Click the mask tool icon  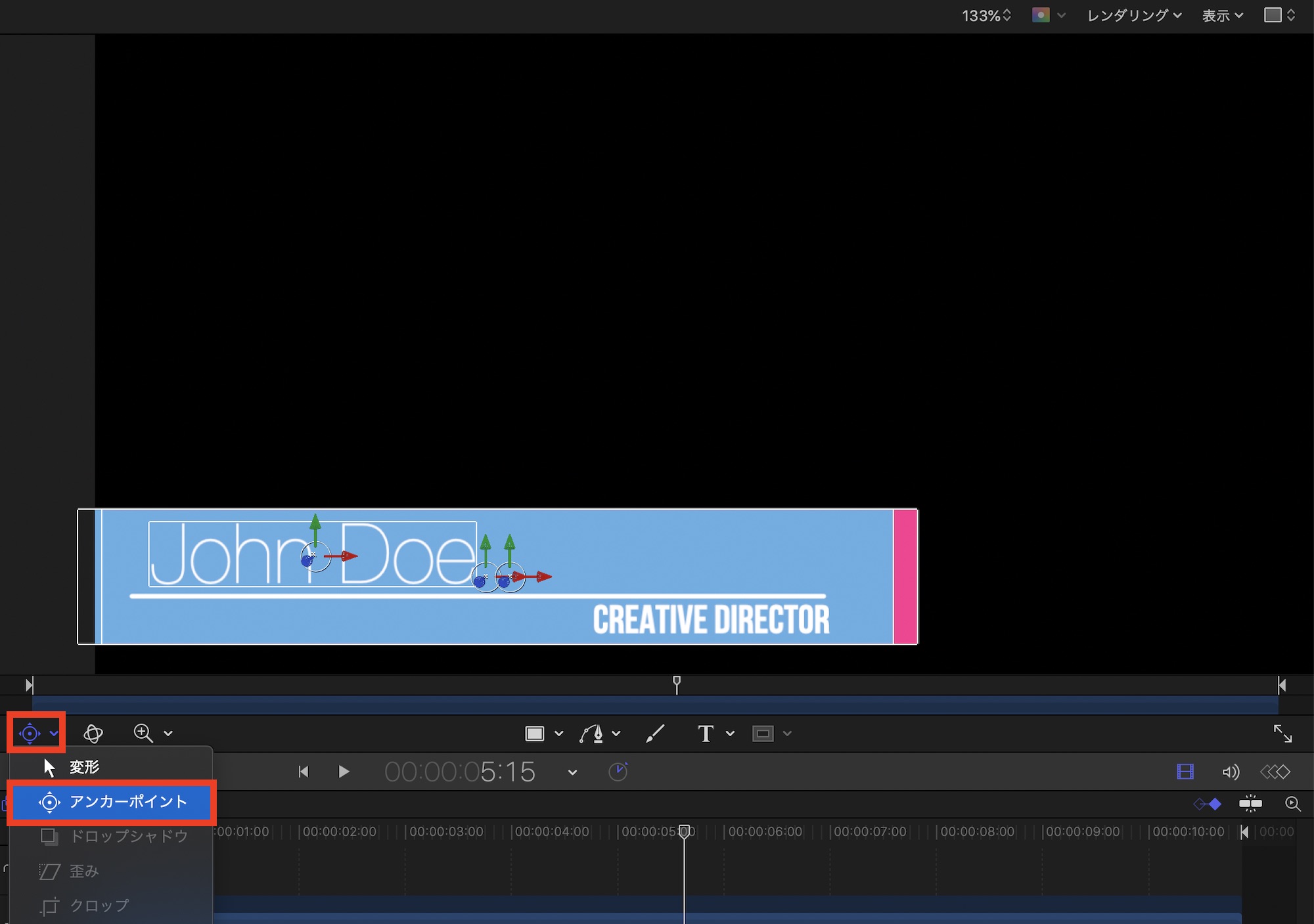763,734
